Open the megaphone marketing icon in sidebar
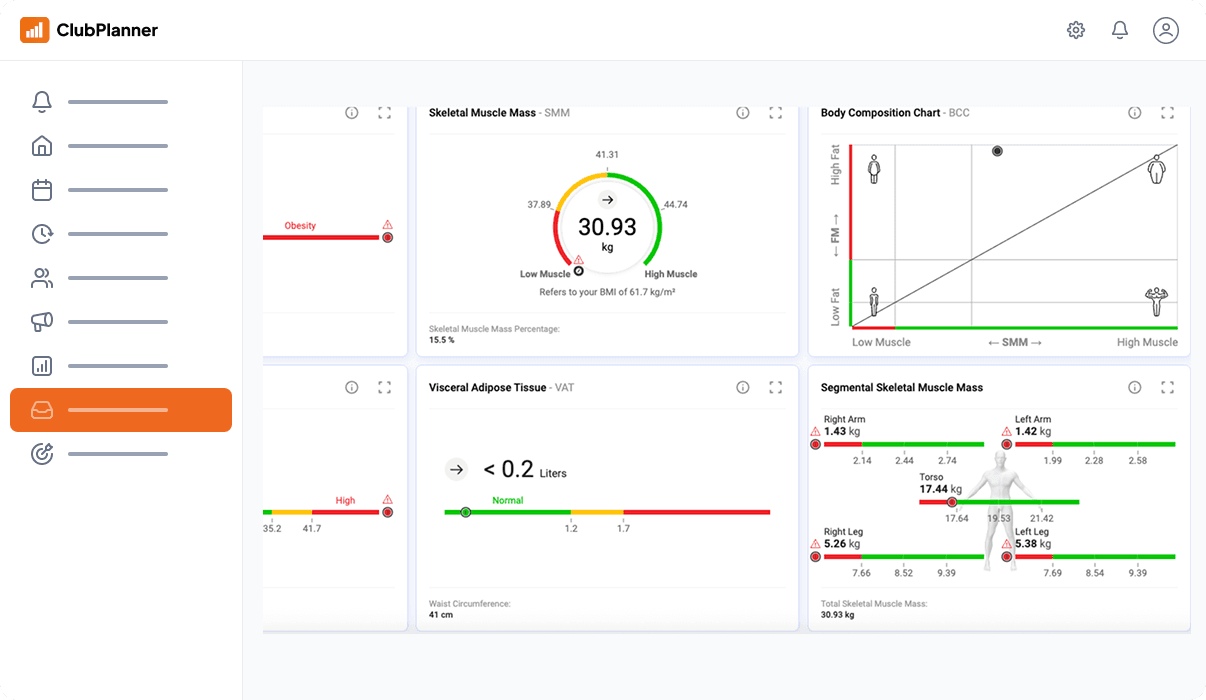The height and width of the screenshot is (700, 1206). [42, 322]
